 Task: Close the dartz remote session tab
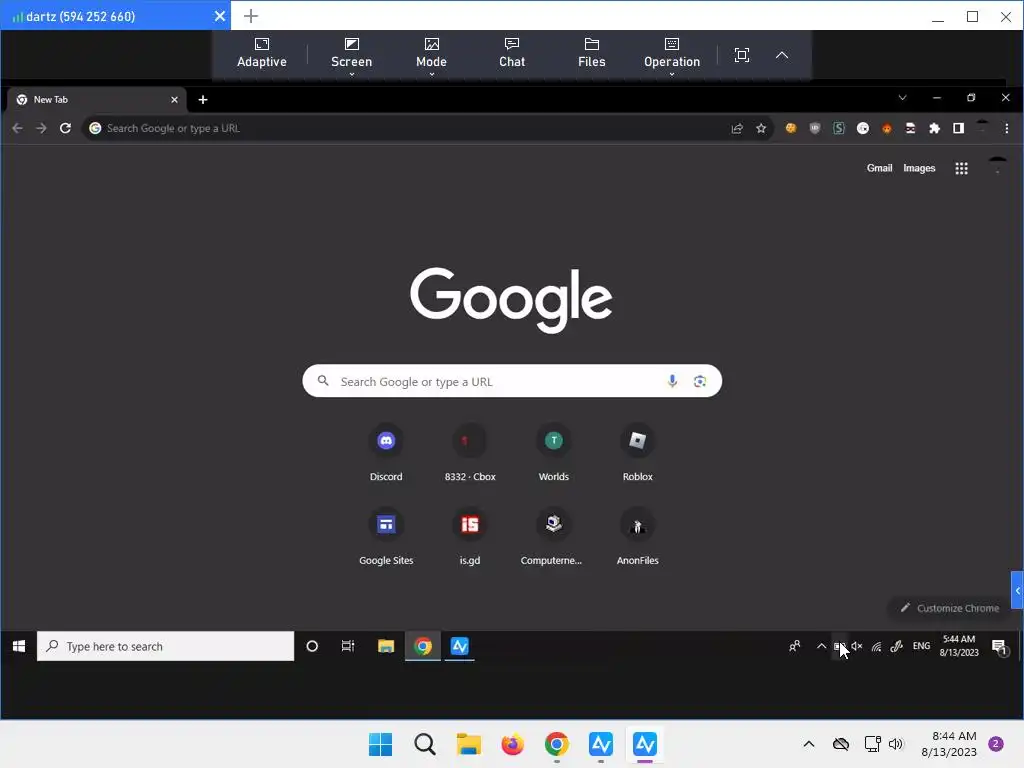click(x=219, y=16)
